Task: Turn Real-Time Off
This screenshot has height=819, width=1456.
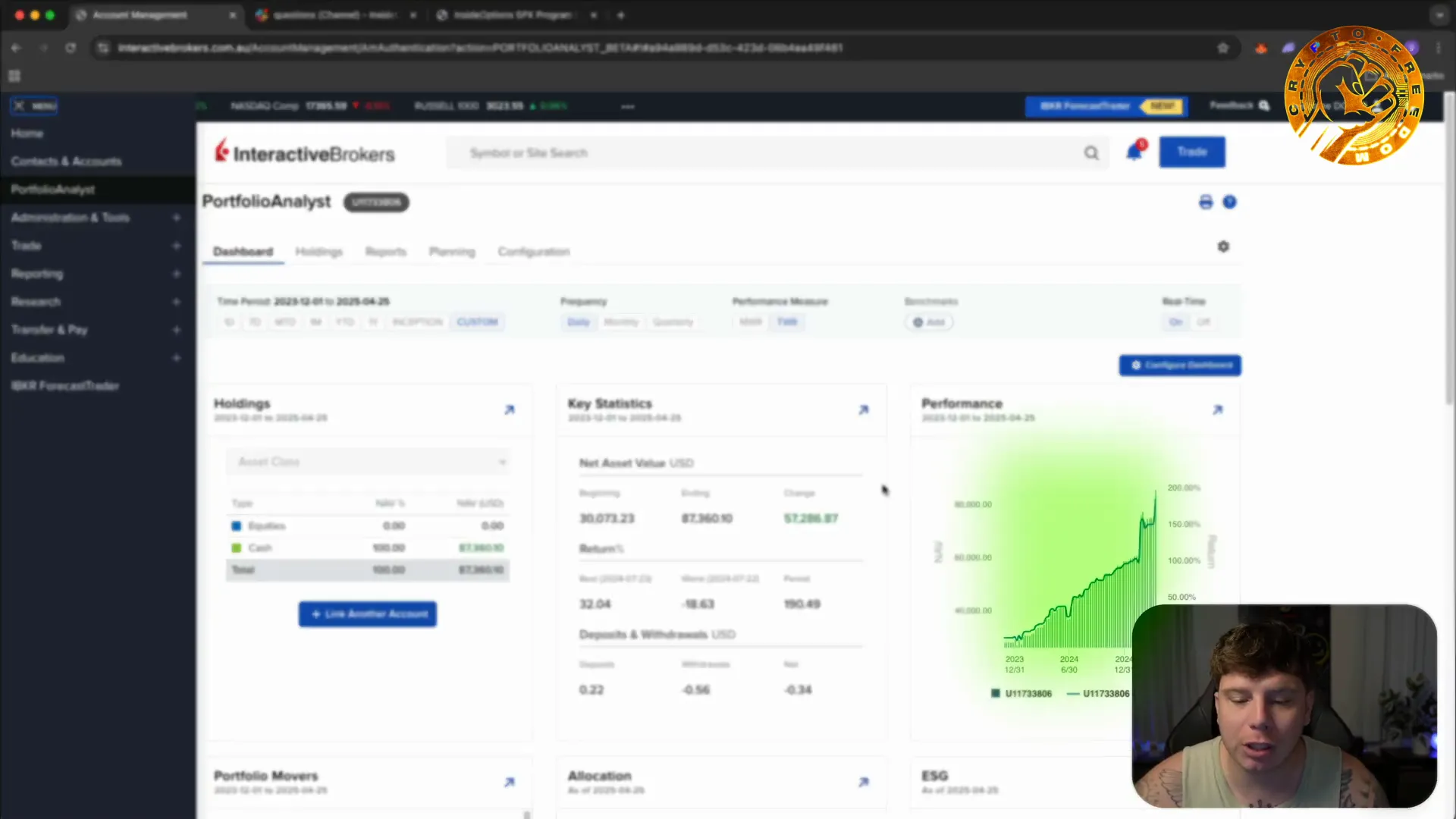Action: click(1203, 322)
